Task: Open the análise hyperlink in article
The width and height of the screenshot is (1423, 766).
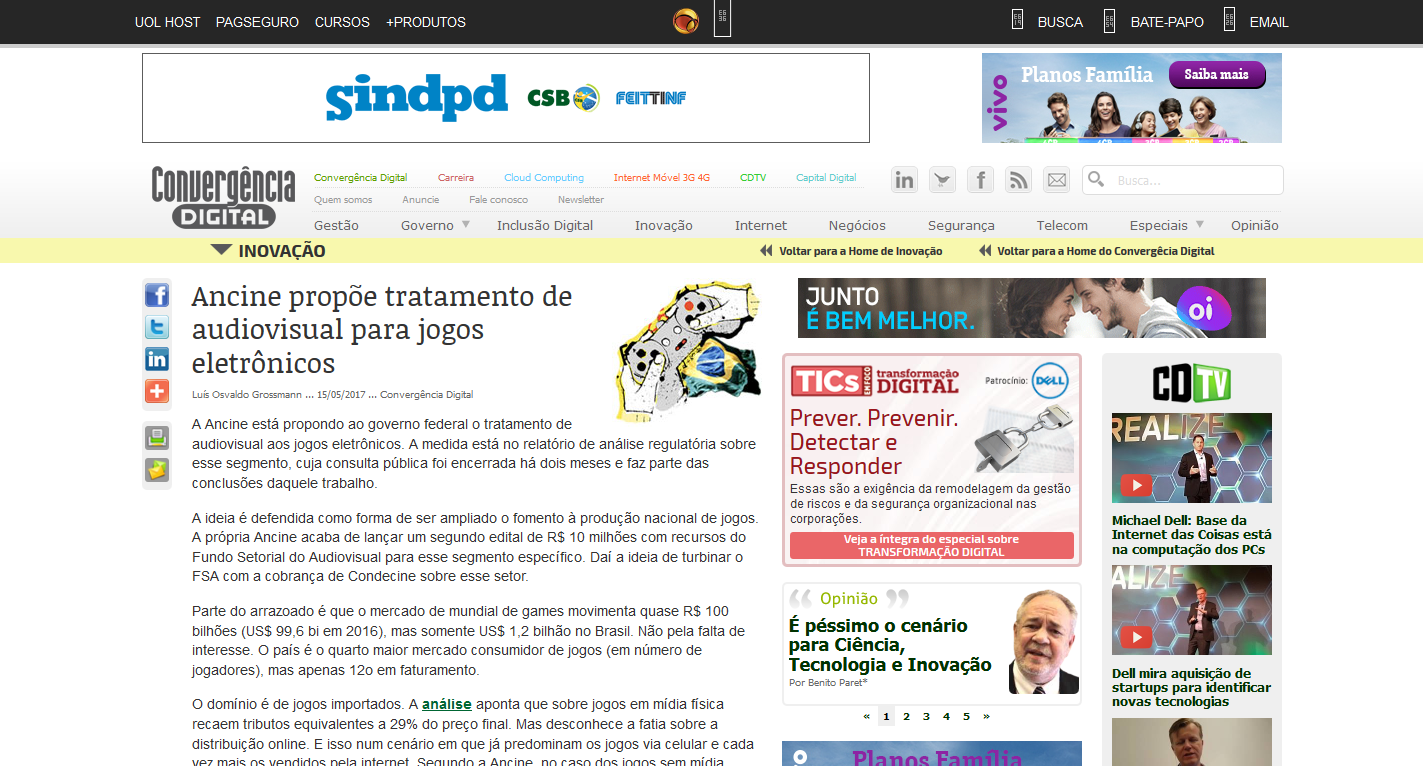Action: (x=446, y=704)
